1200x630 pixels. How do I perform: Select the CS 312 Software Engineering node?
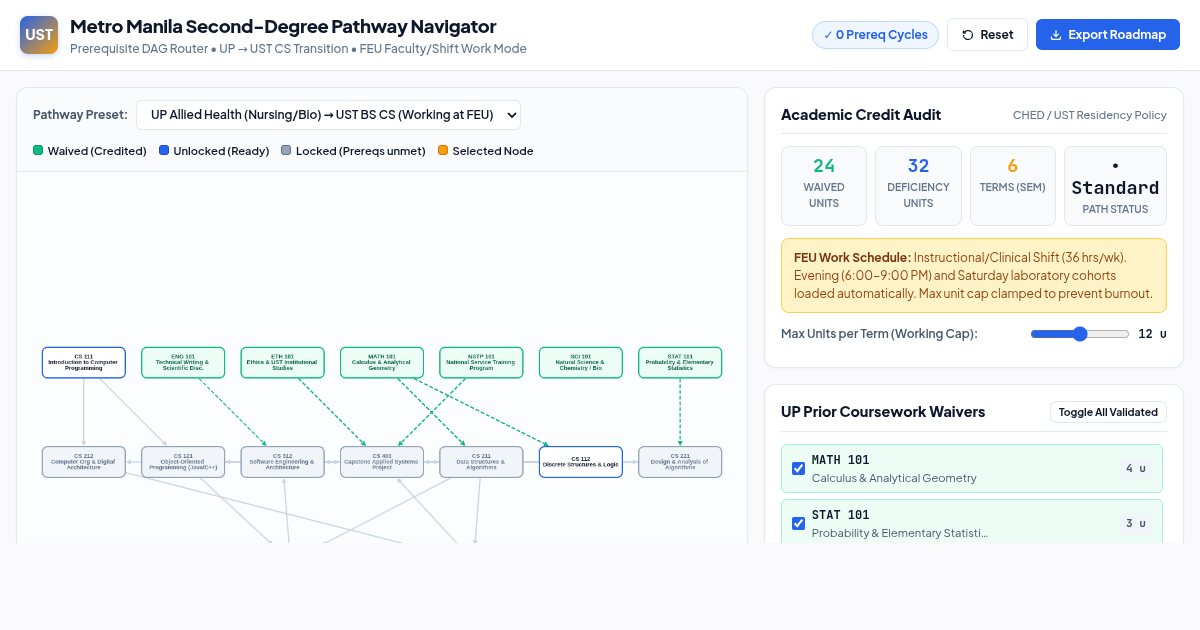click(x=283, y=462)
